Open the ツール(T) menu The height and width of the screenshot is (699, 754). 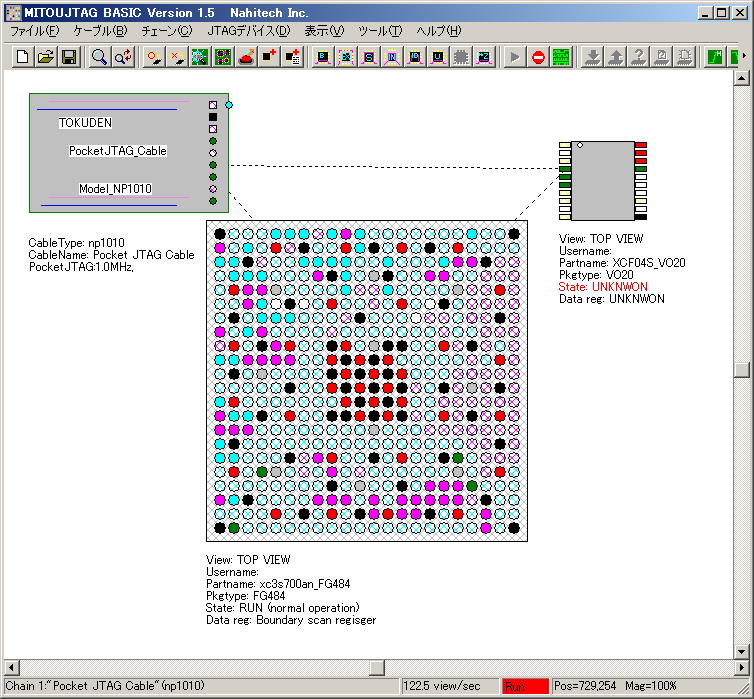(x=380, y=31)
